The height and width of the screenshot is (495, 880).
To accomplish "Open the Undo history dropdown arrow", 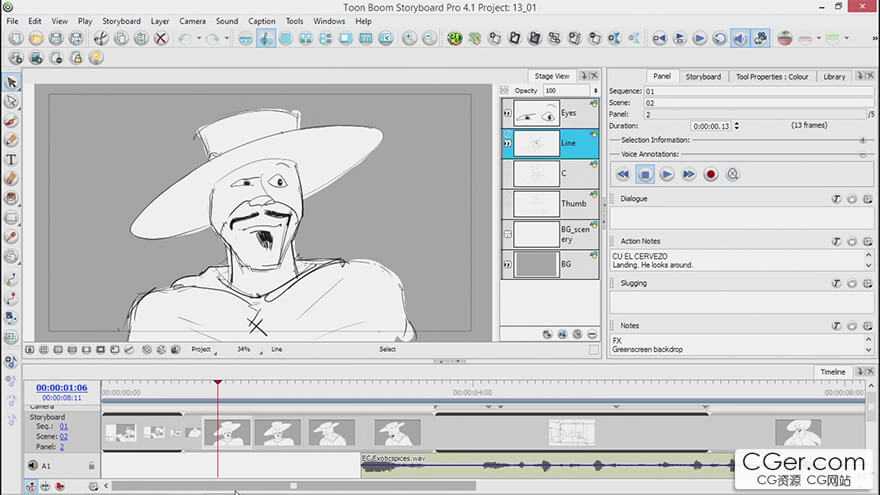I will click(x=197, y=39).
